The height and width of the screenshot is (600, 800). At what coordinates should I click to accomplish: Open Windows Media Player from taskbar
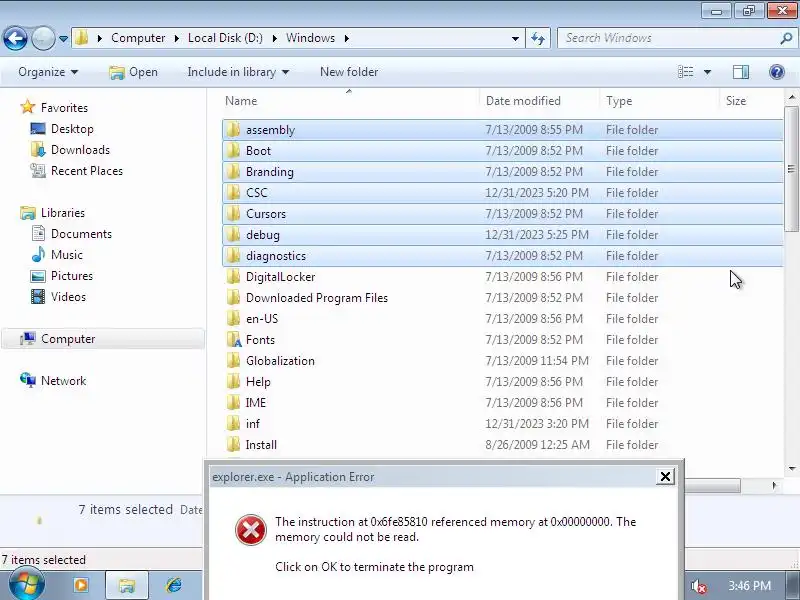point(81,585)
